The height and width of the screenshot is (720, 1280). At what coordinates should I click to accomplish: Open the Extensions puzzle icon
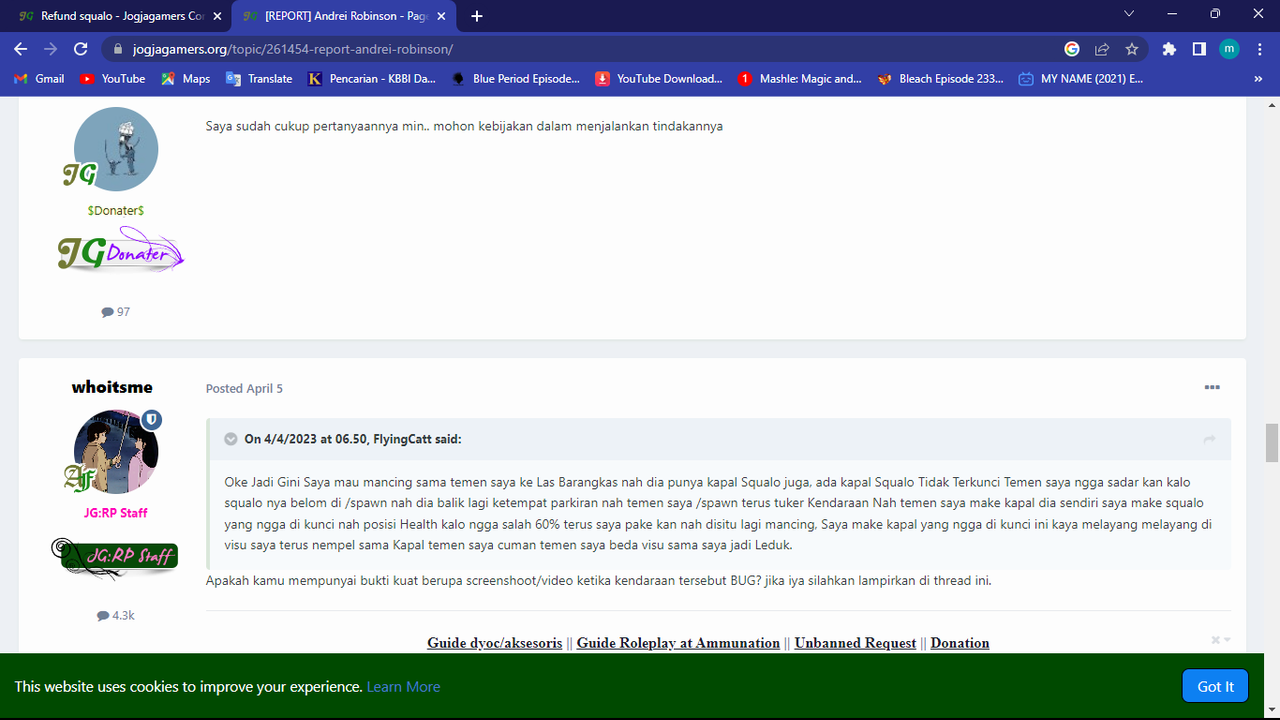click(1169, 49)
